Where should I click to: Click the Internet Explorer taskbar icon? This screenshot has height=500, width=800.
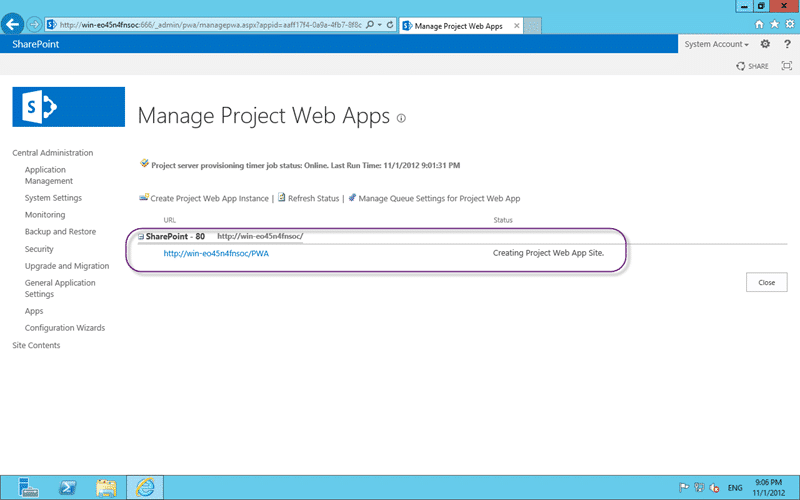(145, 487)
